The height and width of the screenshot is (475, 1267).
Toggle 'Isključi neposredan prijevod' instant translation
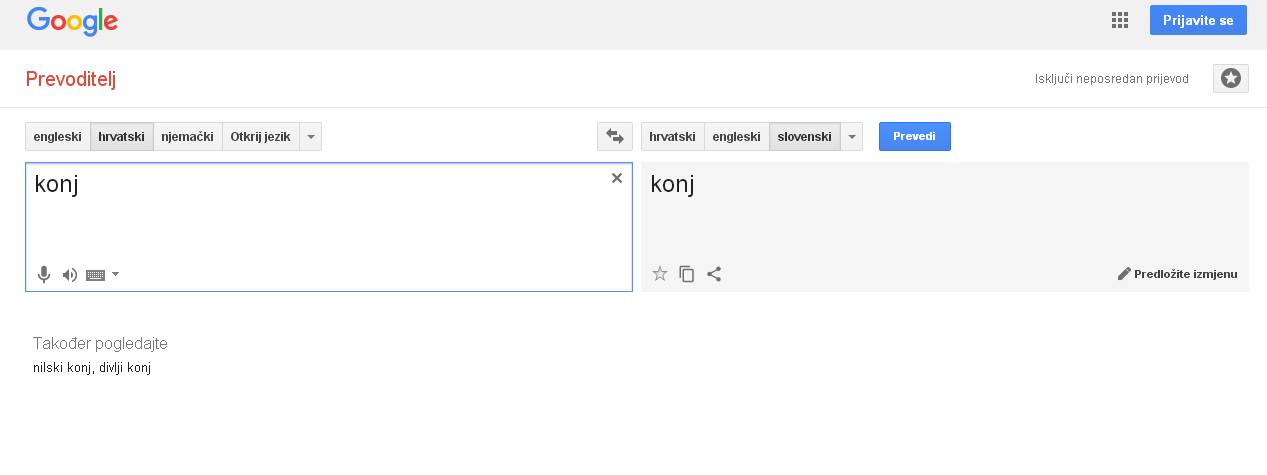click(x=1111, y=79)
